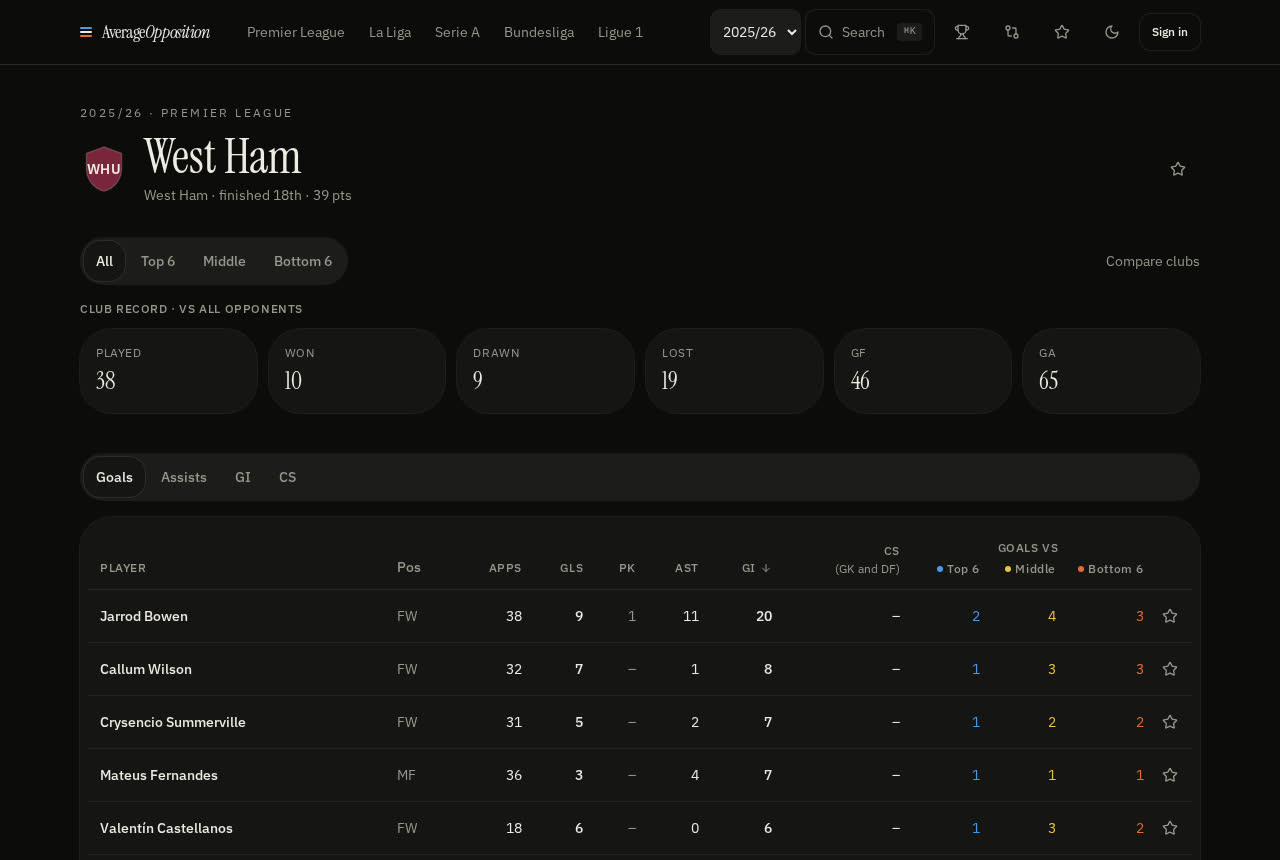Select the Bottom 6 opponents filter
Screen dimensions: 1280x860
click(x=303, y=261)
